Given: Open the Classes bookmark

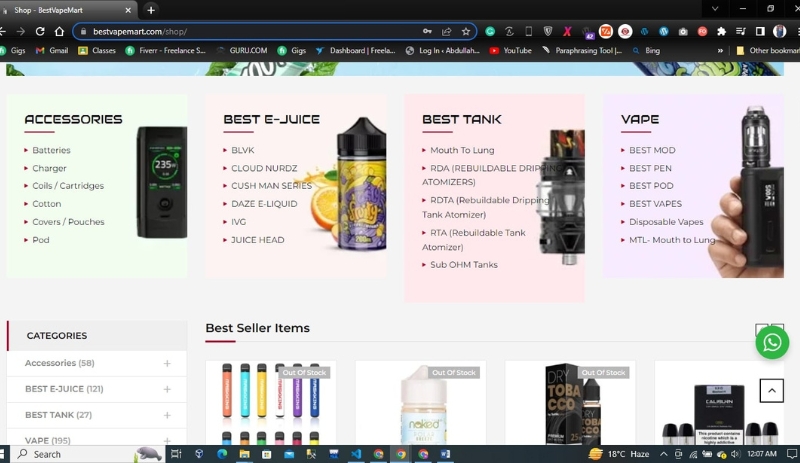Looking at the screenshot, I should tap(97, 51).
